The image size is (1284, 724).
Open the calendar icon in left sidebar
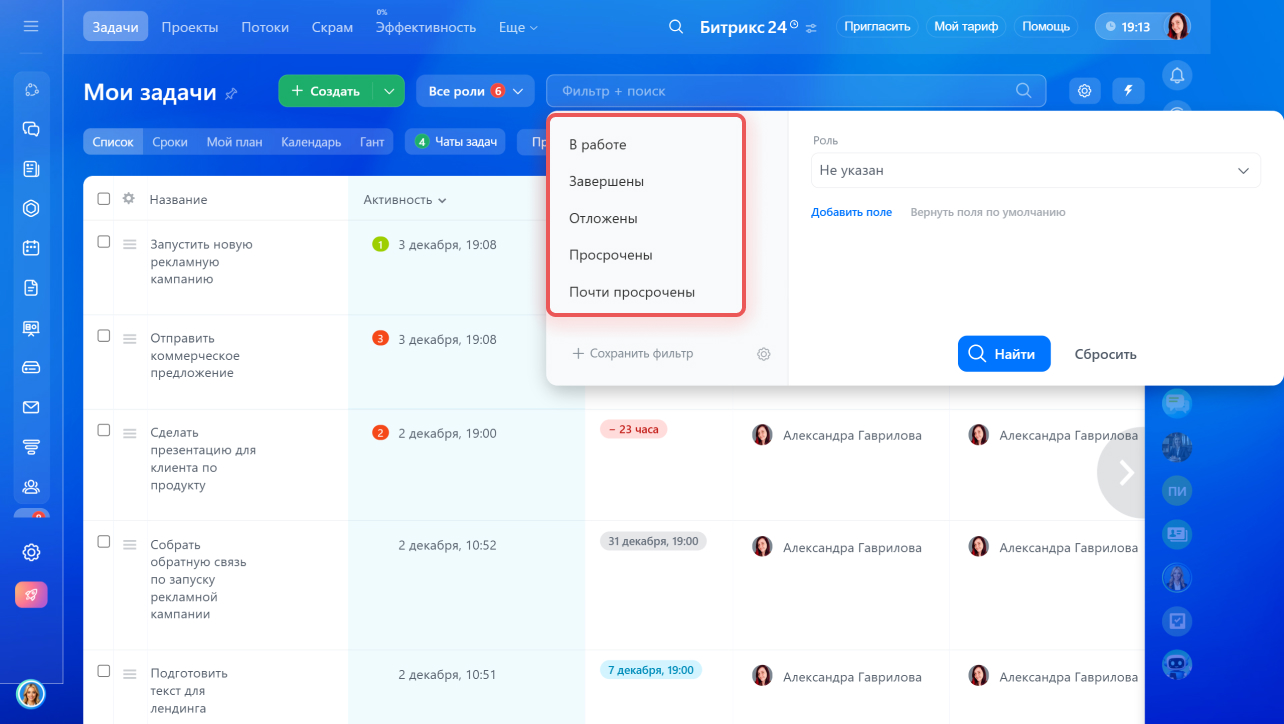[31, 248]
